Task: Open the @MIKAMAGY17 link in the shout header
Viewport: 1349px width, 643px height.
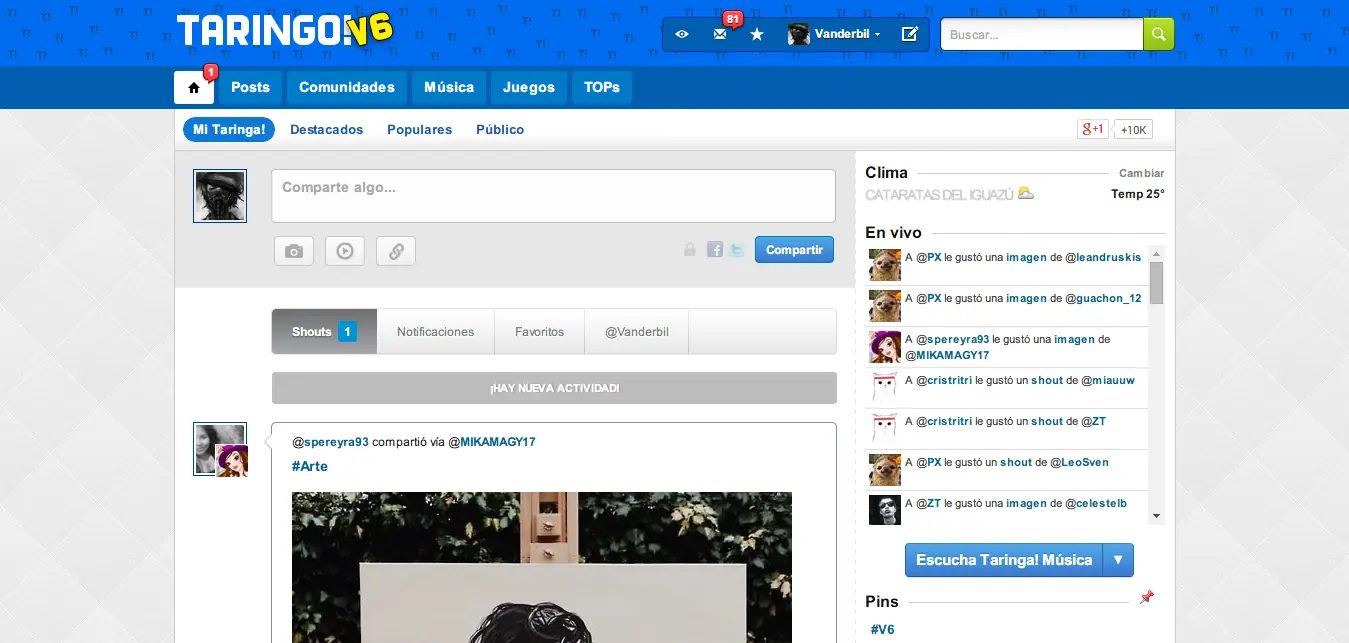Action: tap(491, 441)
